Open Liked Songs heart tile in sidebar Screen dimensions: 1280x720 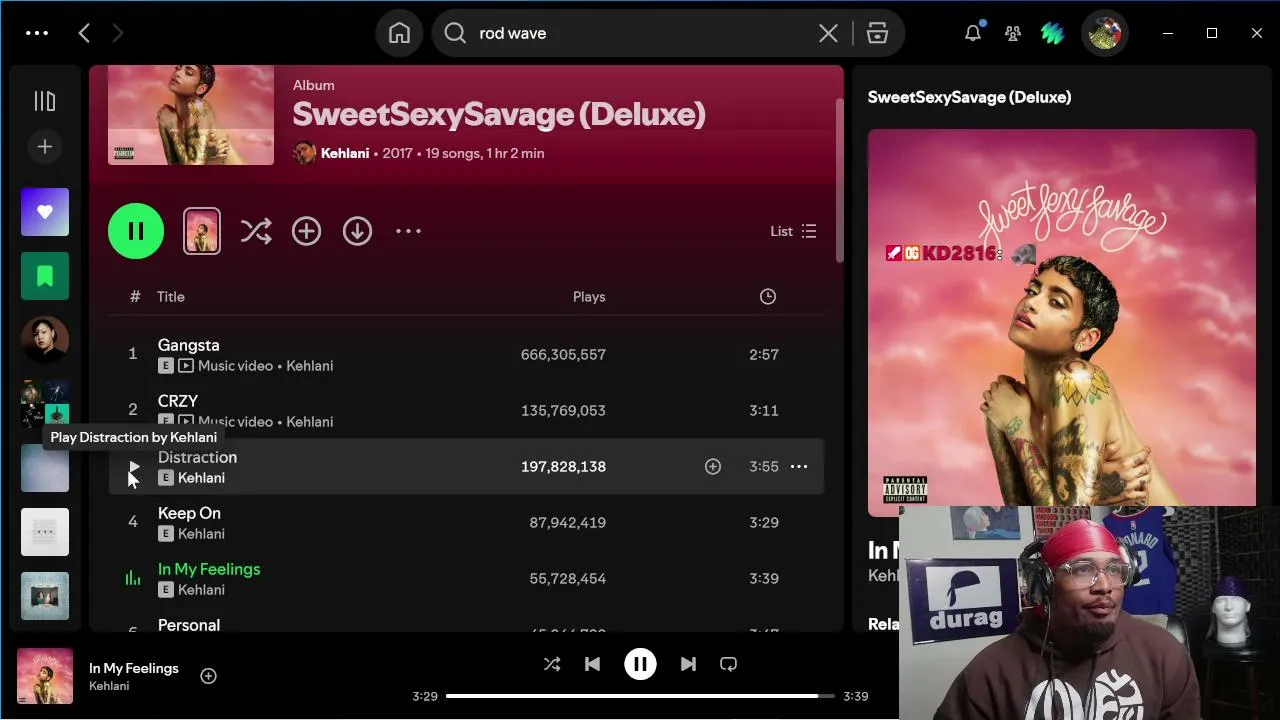pyautogui.click(x=45, y=212)
